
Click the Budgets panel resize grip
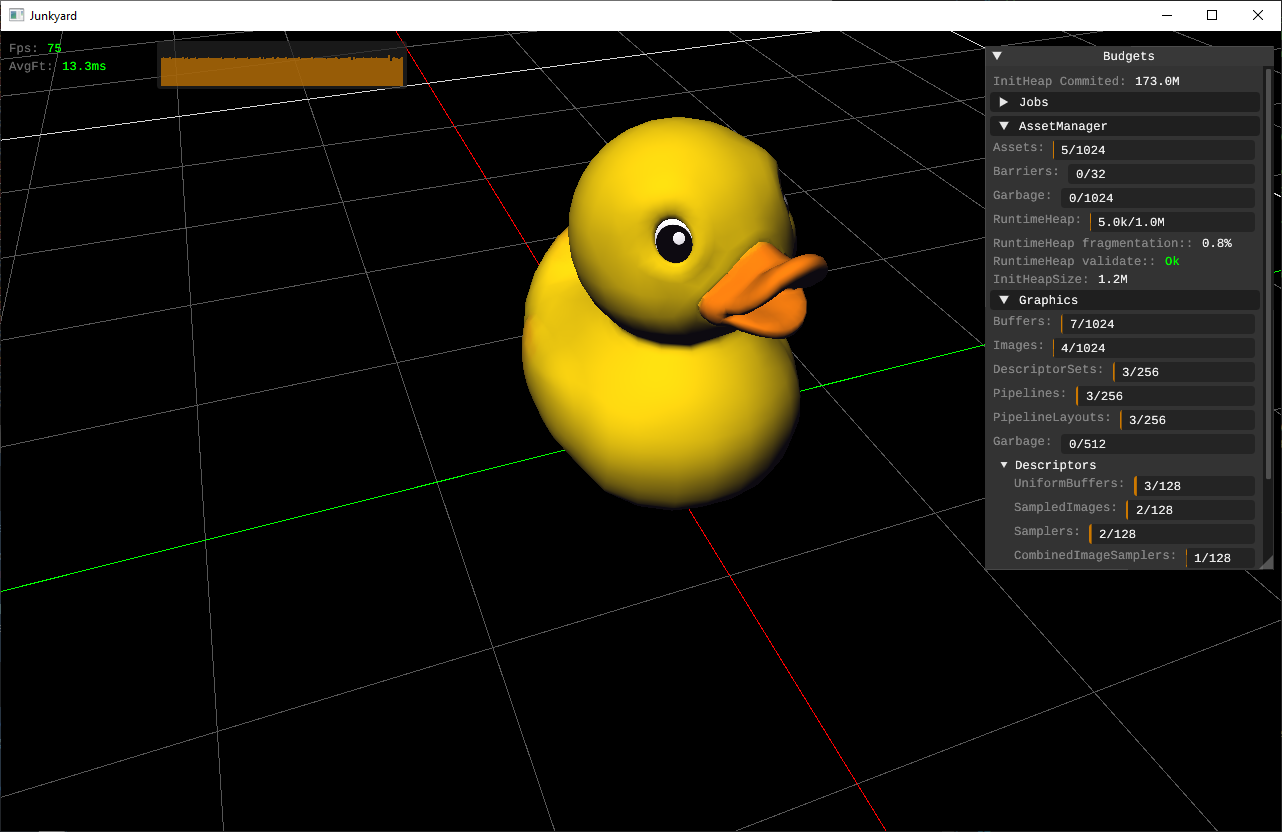(x=1267, y=562)
